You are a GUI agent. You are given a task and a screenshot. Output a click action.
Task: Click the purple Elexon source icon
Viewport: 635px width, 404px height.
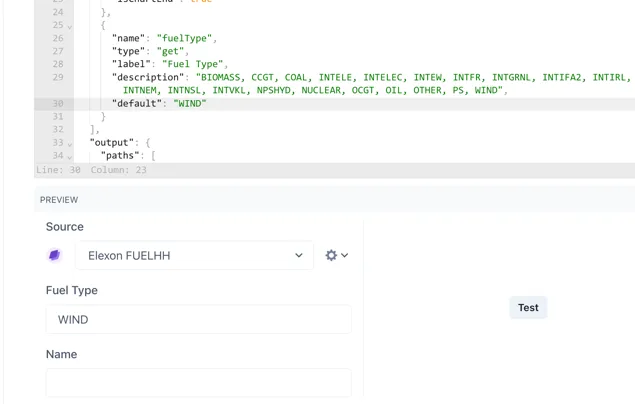click(55, 255)
